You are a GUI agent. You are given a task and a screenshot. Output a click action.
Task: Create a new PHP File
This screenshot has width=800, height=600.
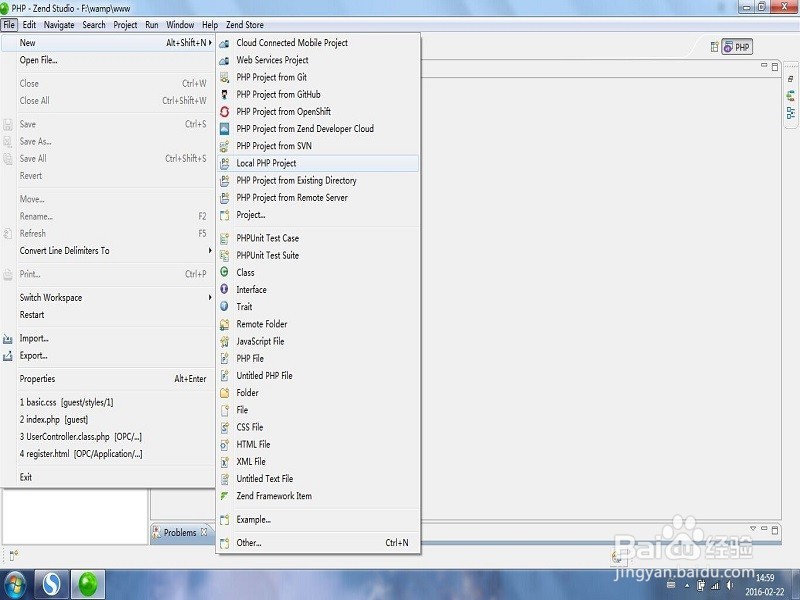click(318, 358)
